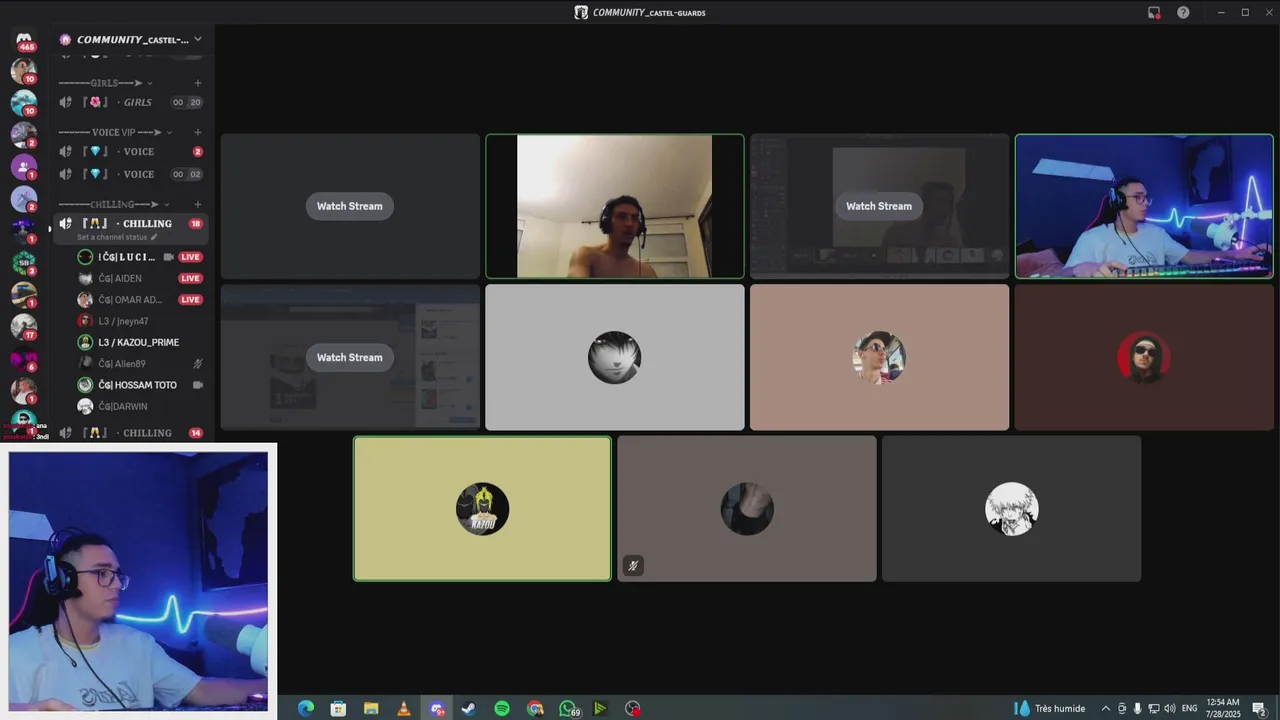
Task: Open the purple people server icon
Action: 24,167
